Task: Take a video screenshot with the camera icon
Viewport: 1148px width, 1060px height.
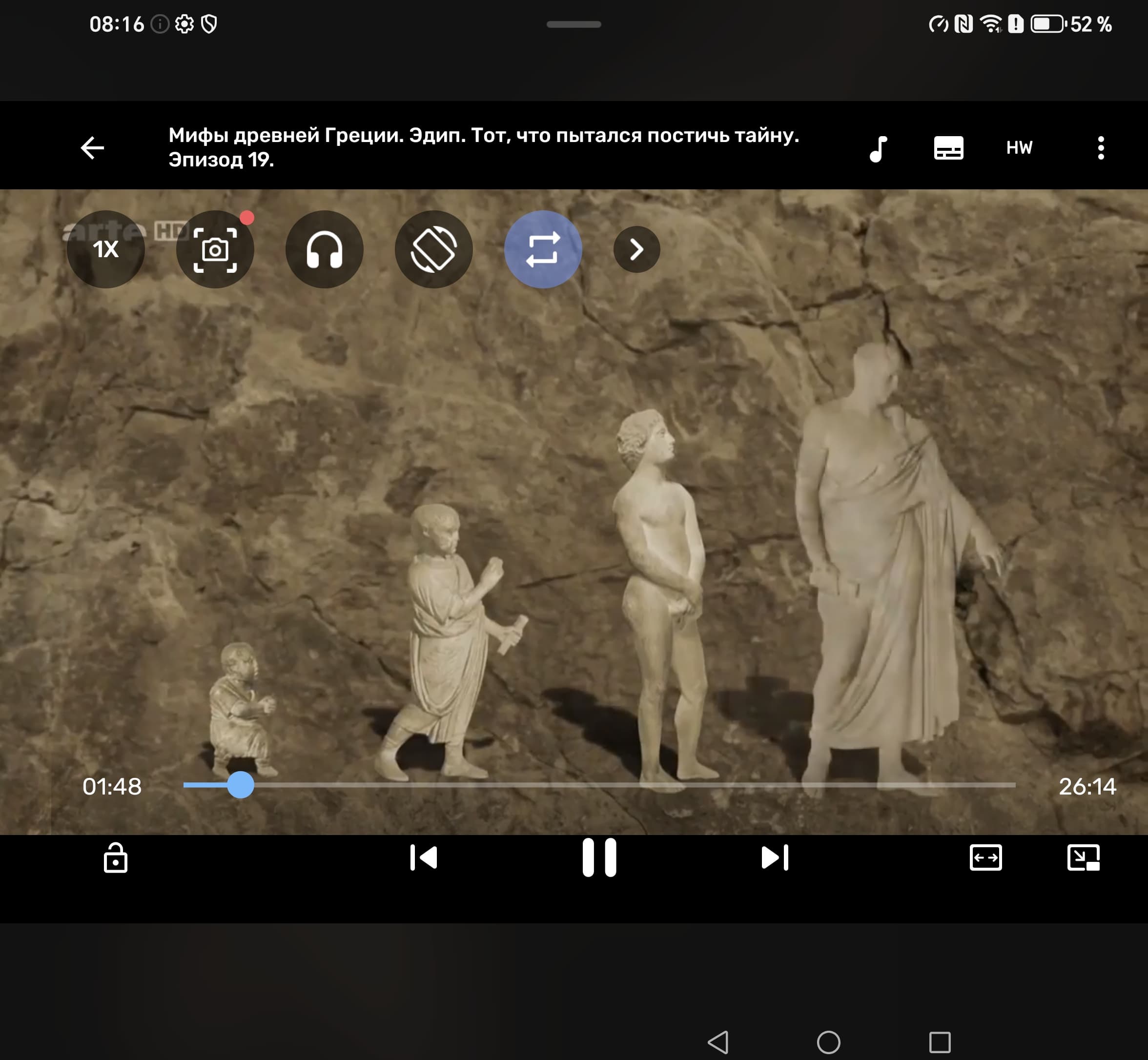Action: pos(215,249)
